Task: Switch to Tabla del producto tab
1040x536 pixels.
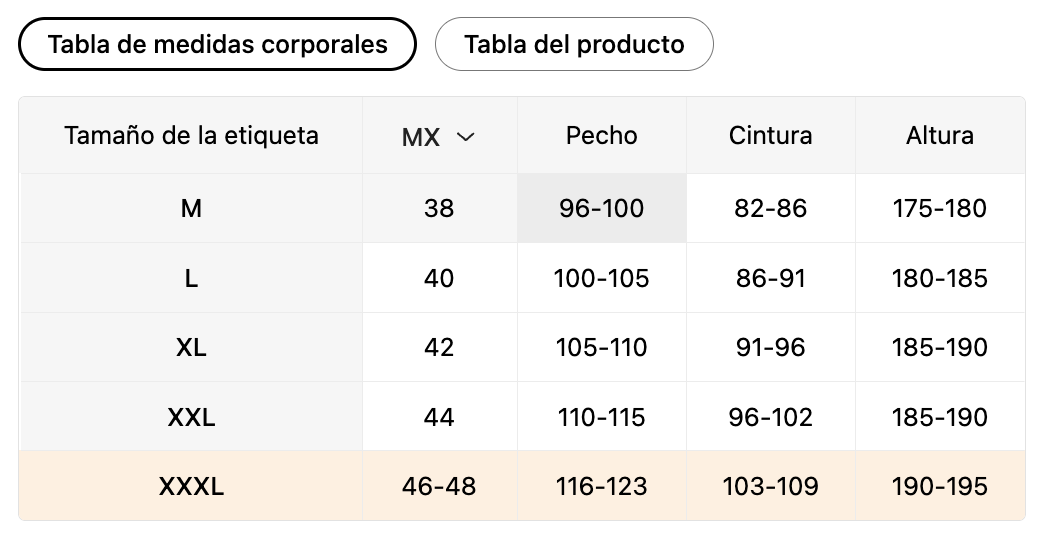Action: click(574, 44)
